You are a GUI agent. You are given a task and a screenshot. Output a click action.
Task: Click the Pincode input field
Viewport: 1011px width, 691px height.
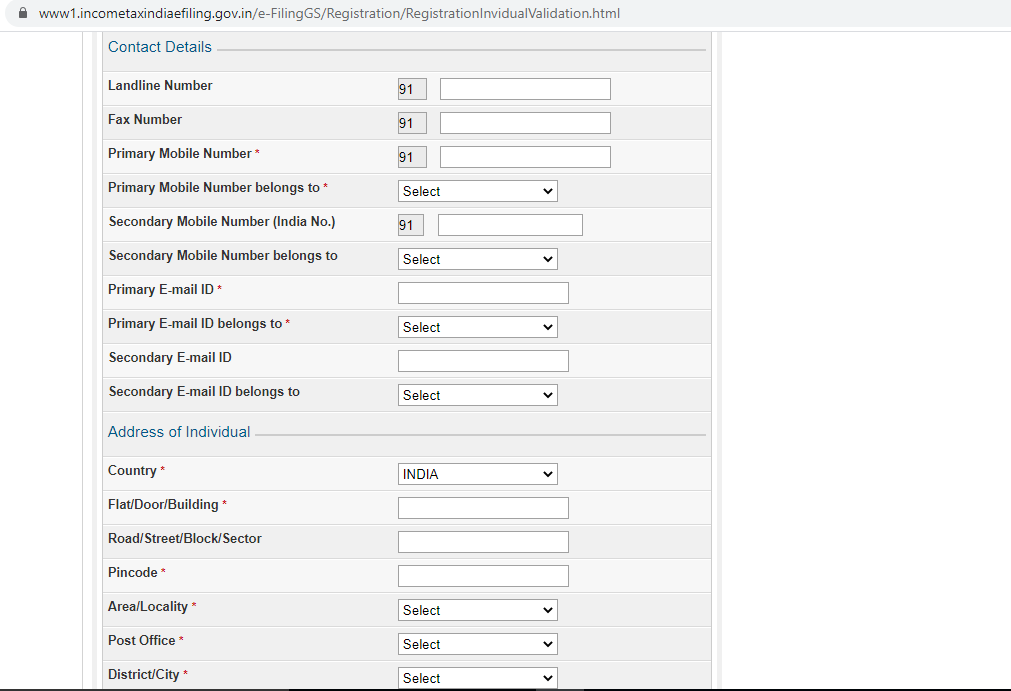coord(483,576)
